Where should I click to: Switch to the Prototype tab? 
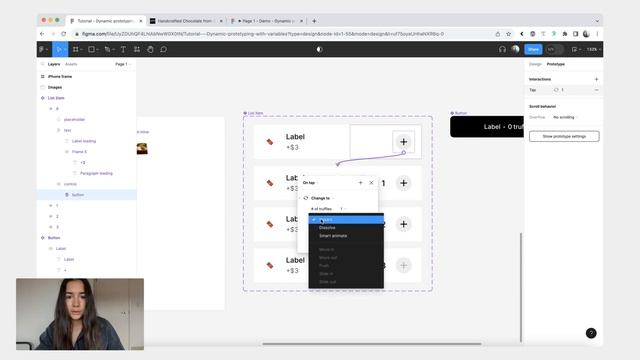[x=556, y=64]
